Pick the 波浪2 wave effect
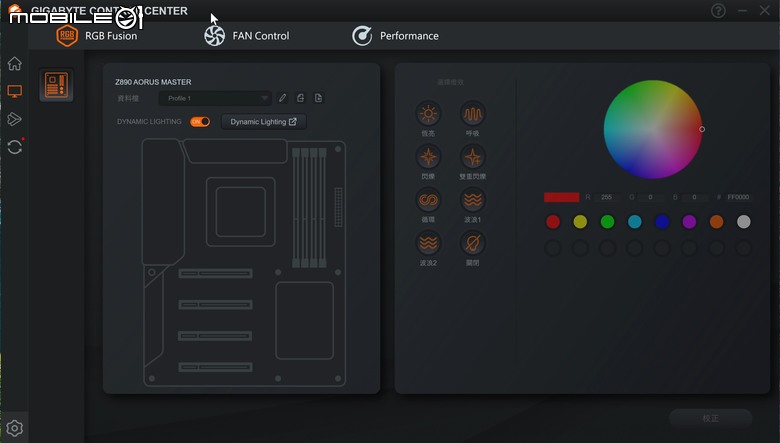This screenshot has height=443, width=780. coord(428,243)
